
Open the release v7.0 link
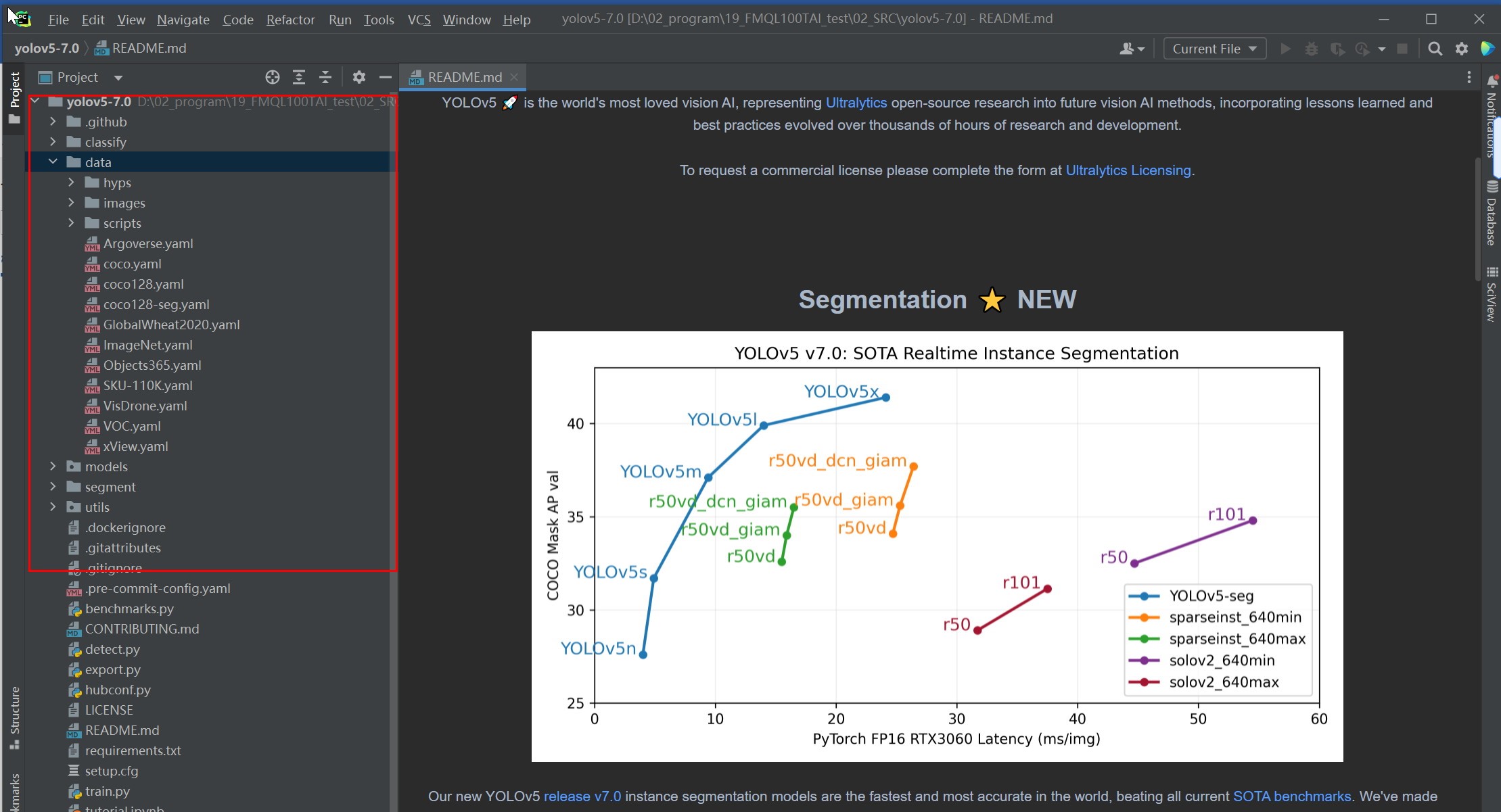[582, 796]
